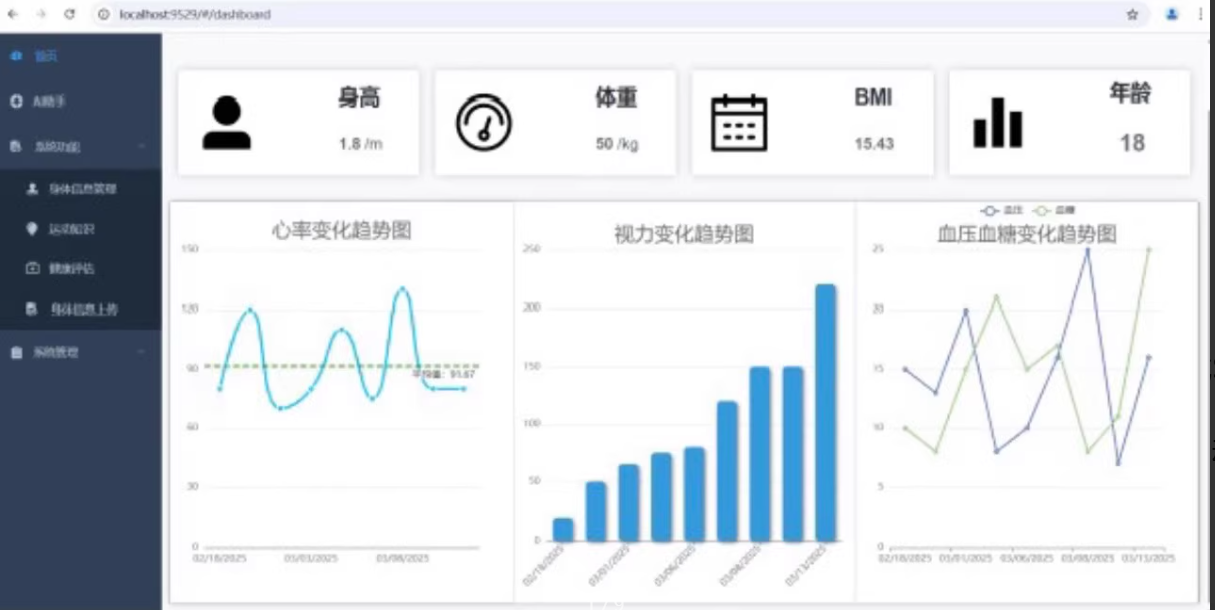Click the 50 /kg weight value
The height and width of the screenshot is (610, 1215).
pyautogui.click(x=617, y=144)
